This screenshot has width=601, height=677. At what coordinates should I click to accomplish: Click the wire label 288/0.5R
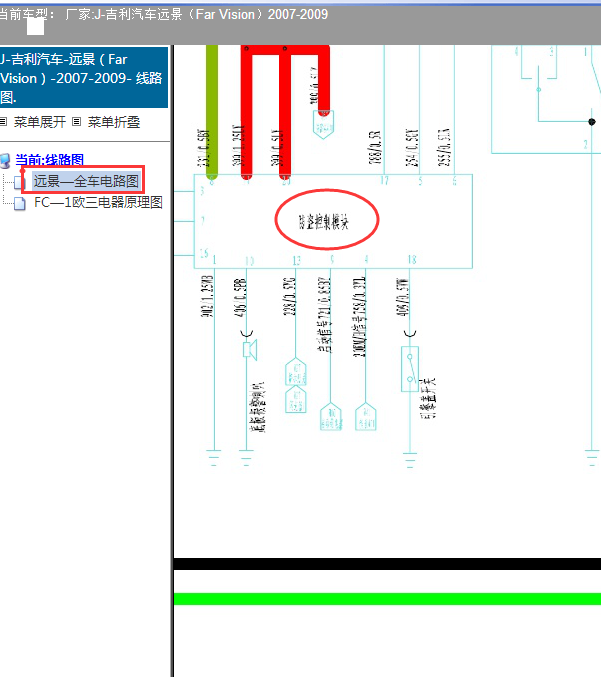375,147
